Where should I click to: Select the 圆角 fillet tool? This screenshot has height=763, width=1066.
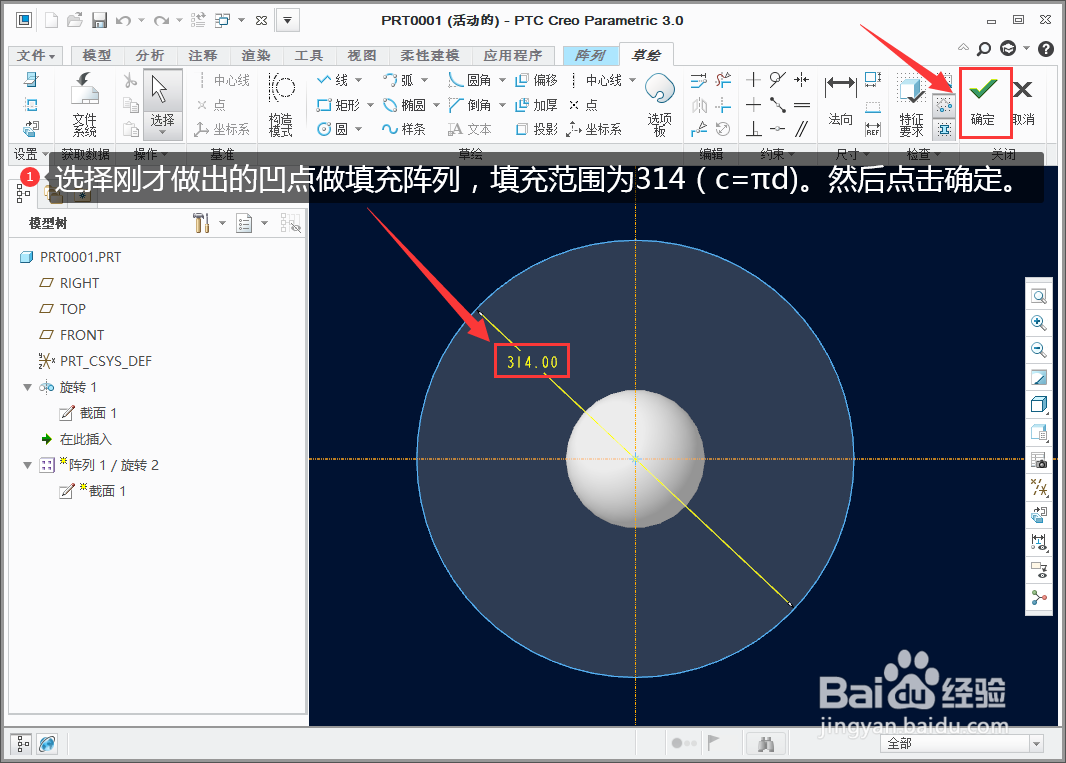point(469,80)
